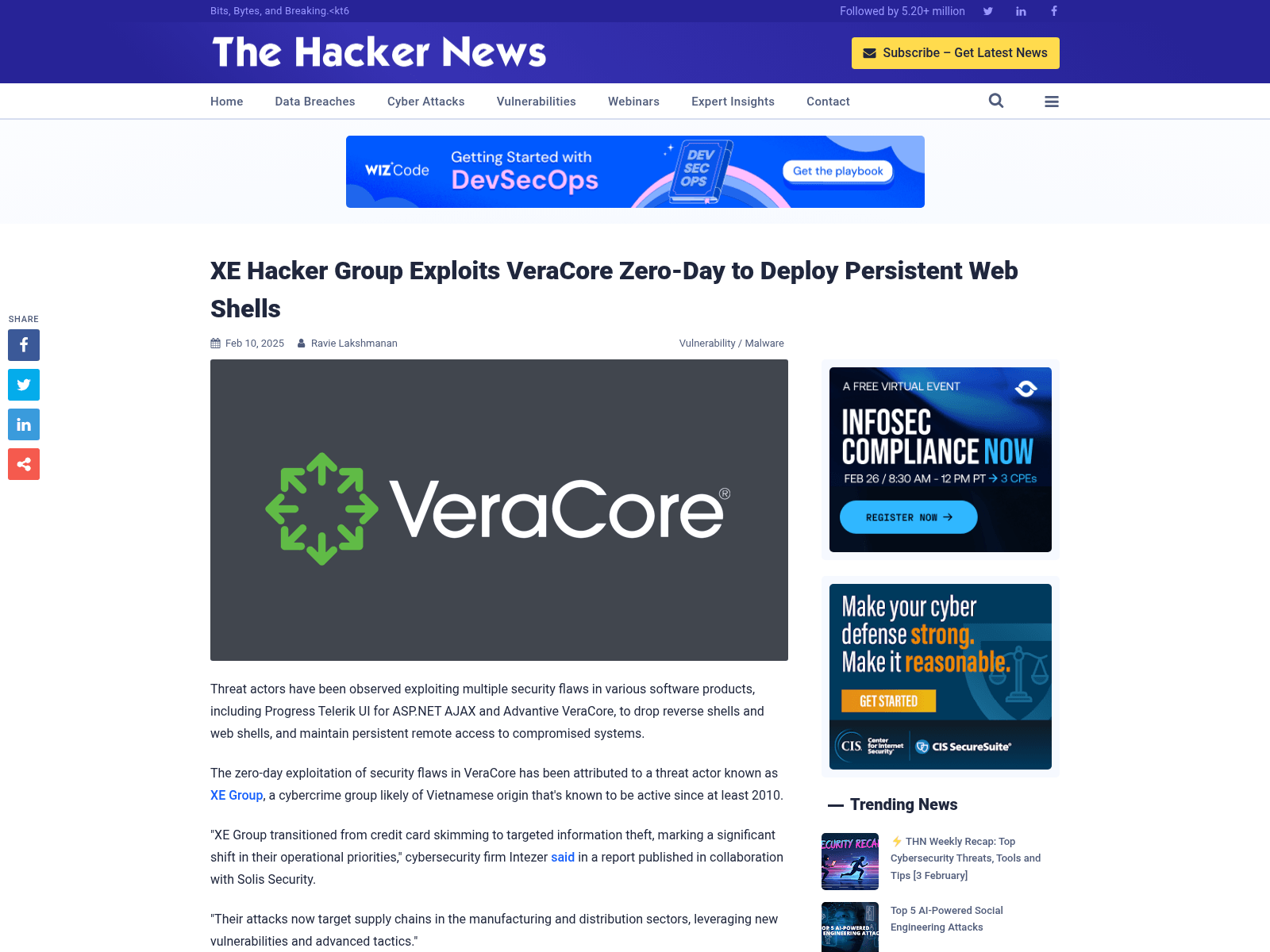Click the Infosec Compliance Now ad logo icon
The width and height of the screenshot is (1270, 952).
(1026, 388)
